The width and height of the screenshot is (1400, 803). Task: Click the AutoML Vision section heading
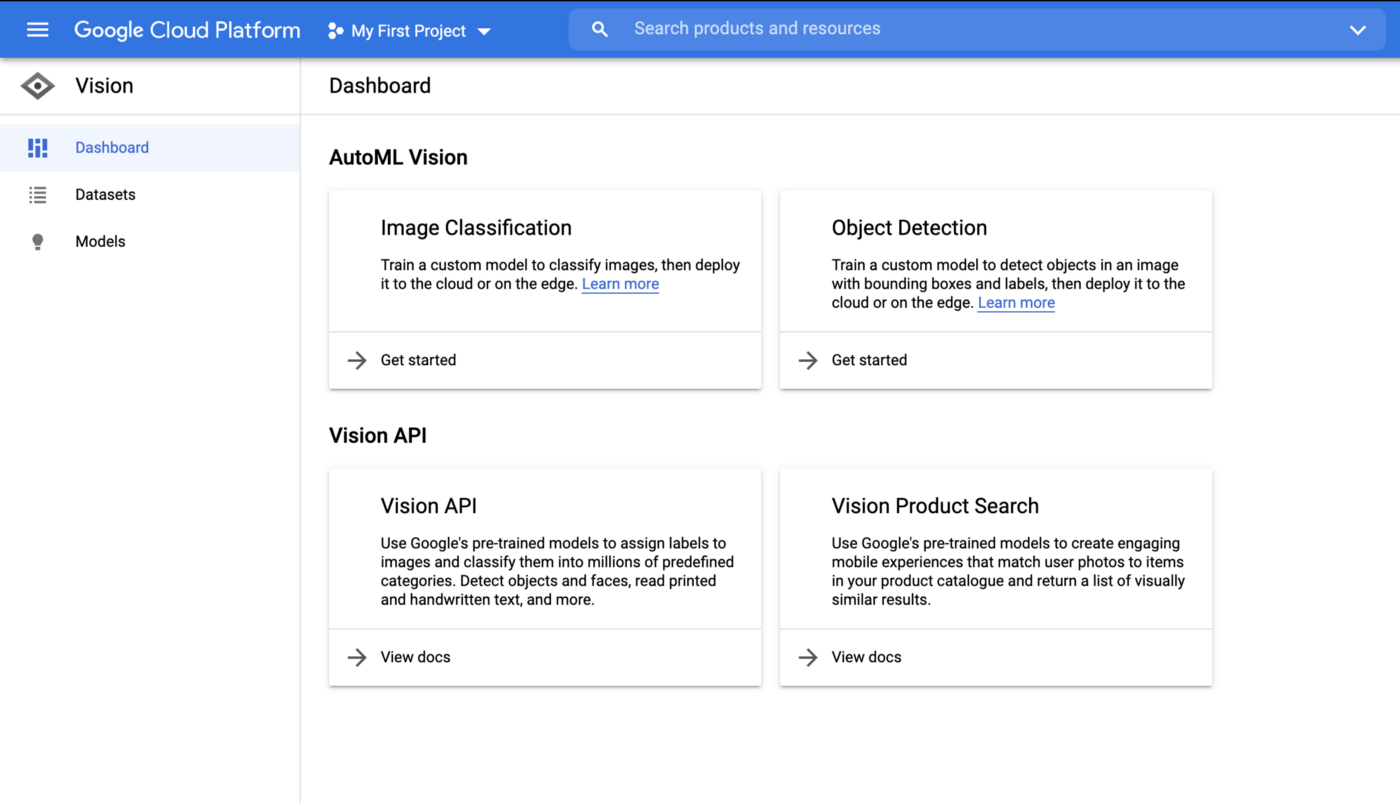[398, 158]
